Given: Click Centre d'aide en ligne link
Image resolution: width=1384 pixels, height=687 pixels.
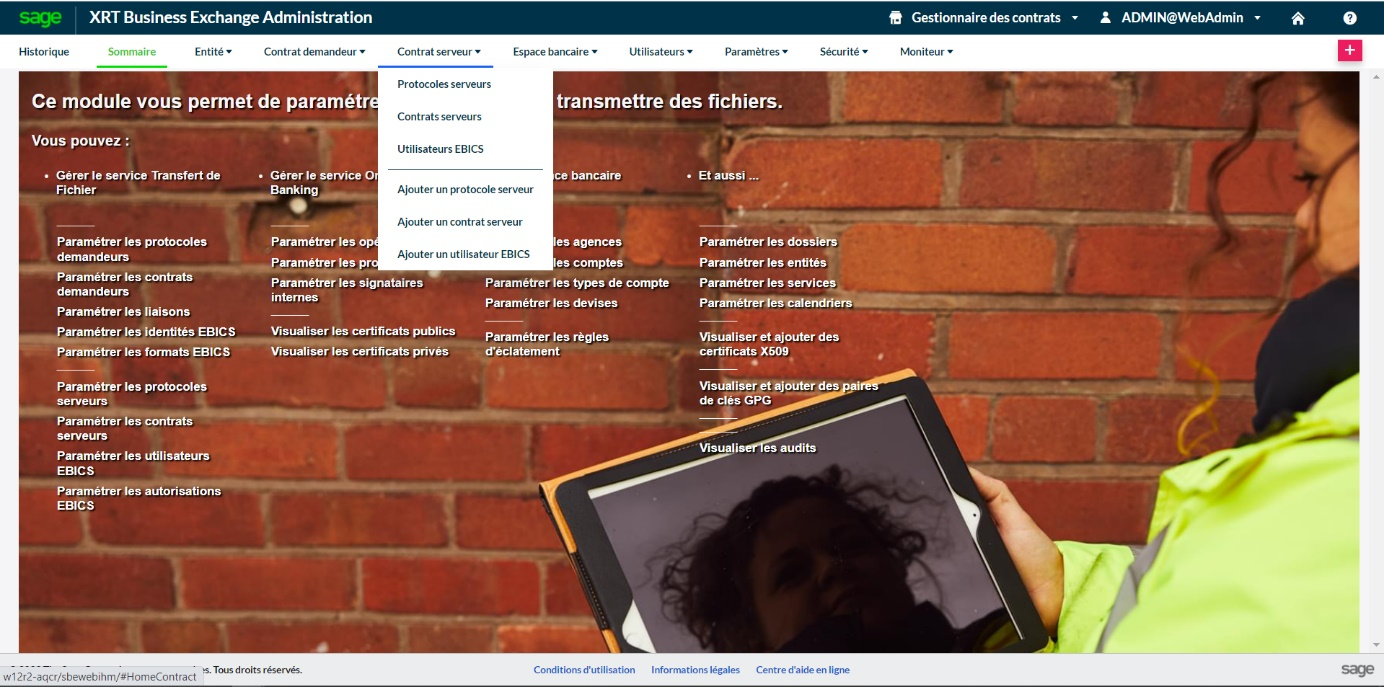Looking at the screenshot, I should tap(802, 670).
